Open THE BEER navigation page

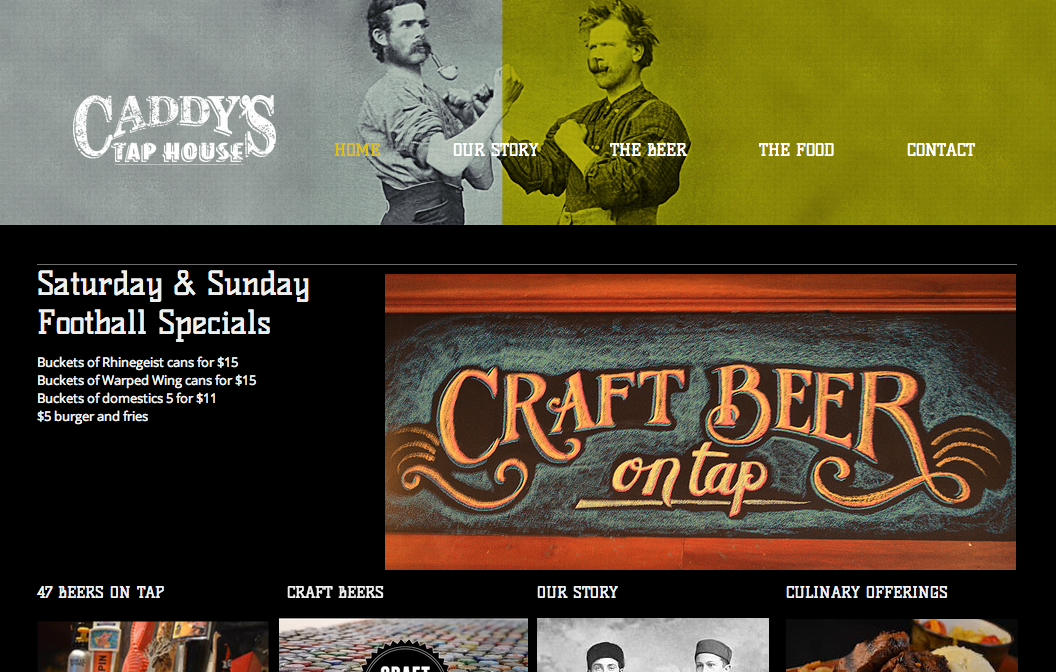point(648,149)
